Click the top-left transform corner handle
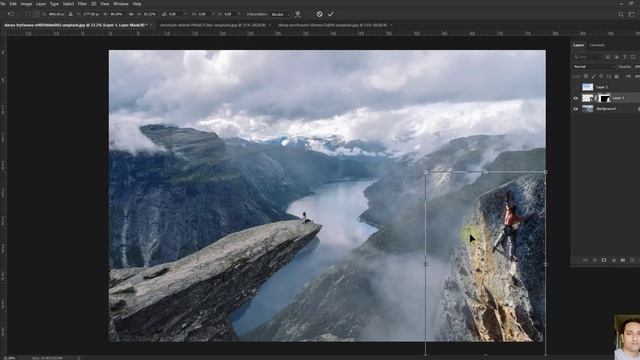Viewport: 640px width, 360px height. click(x=426, y=172)
